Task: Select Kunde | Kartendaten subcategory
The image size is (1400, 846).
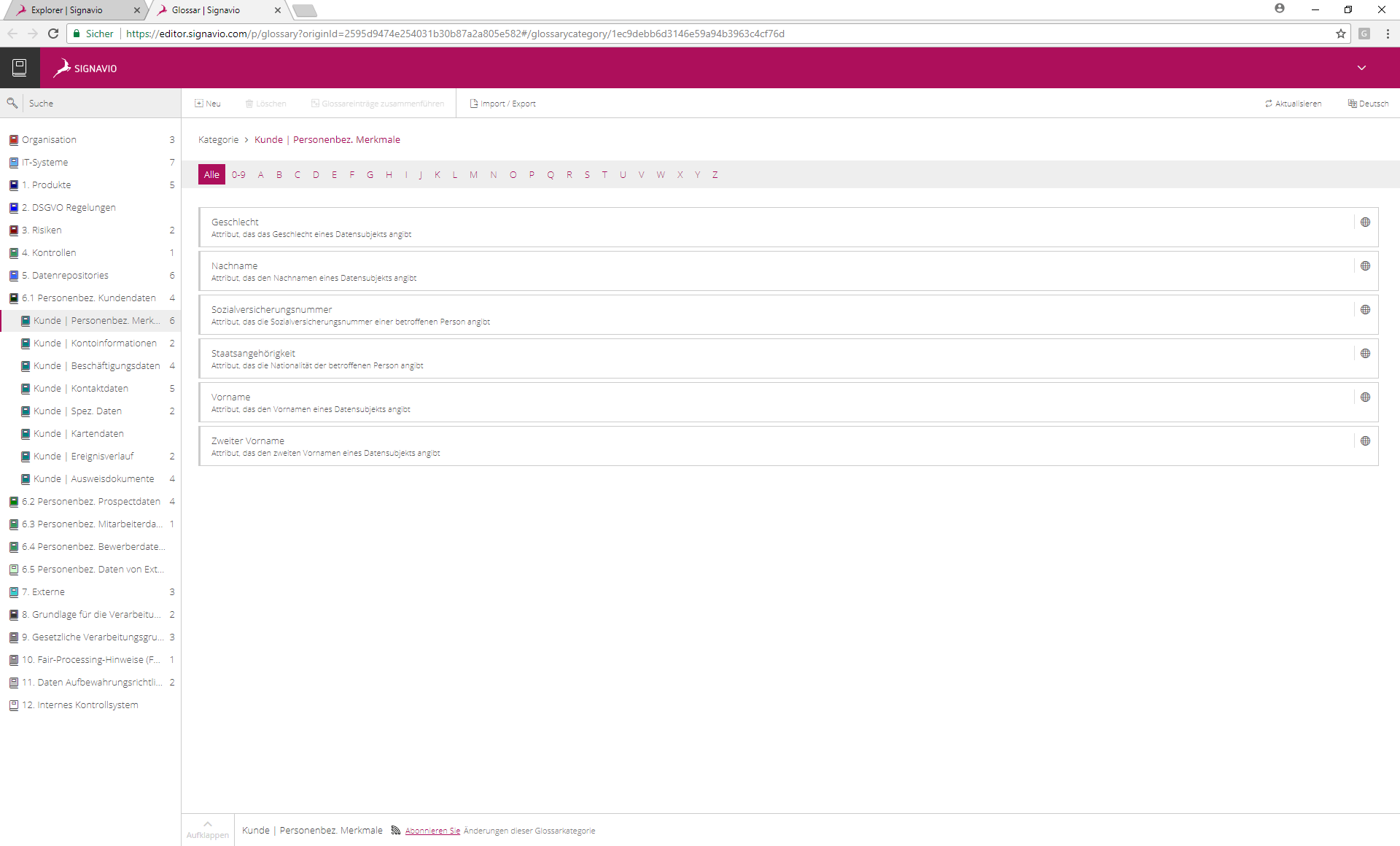Action: (90, 434)
